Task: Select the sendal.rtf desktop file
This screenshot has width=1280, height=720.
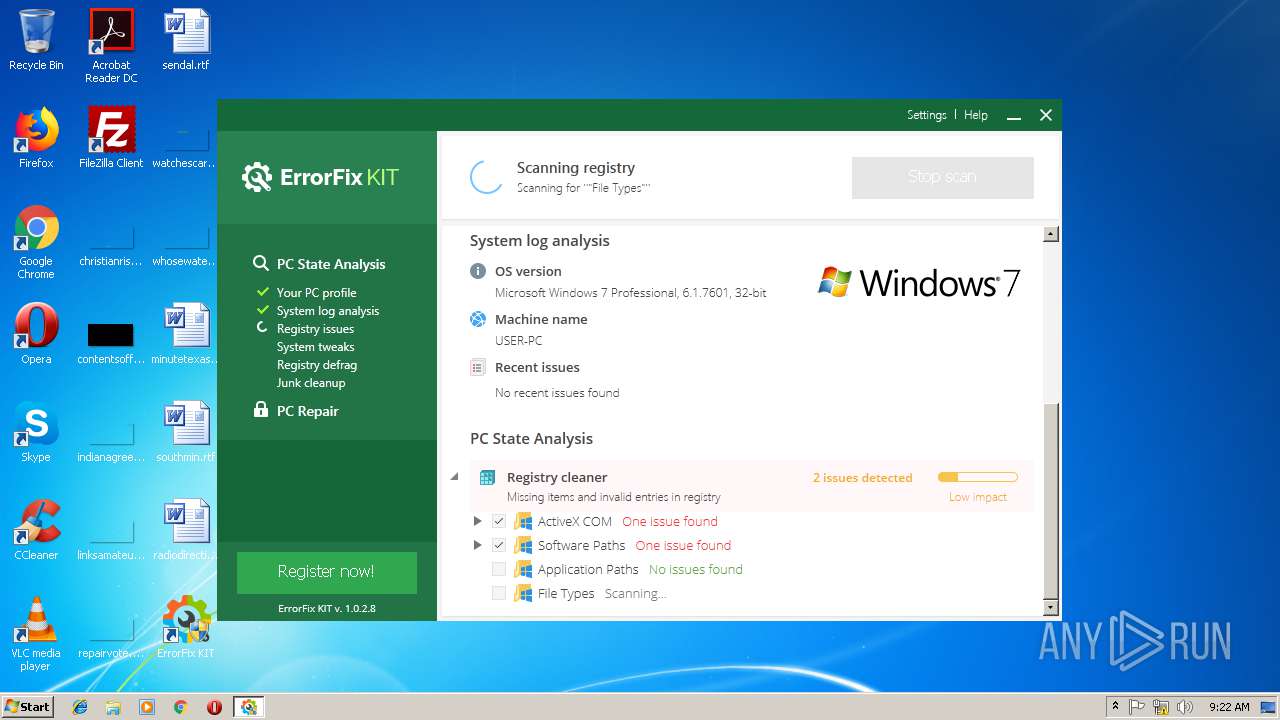Action: [x=186, y=40]
